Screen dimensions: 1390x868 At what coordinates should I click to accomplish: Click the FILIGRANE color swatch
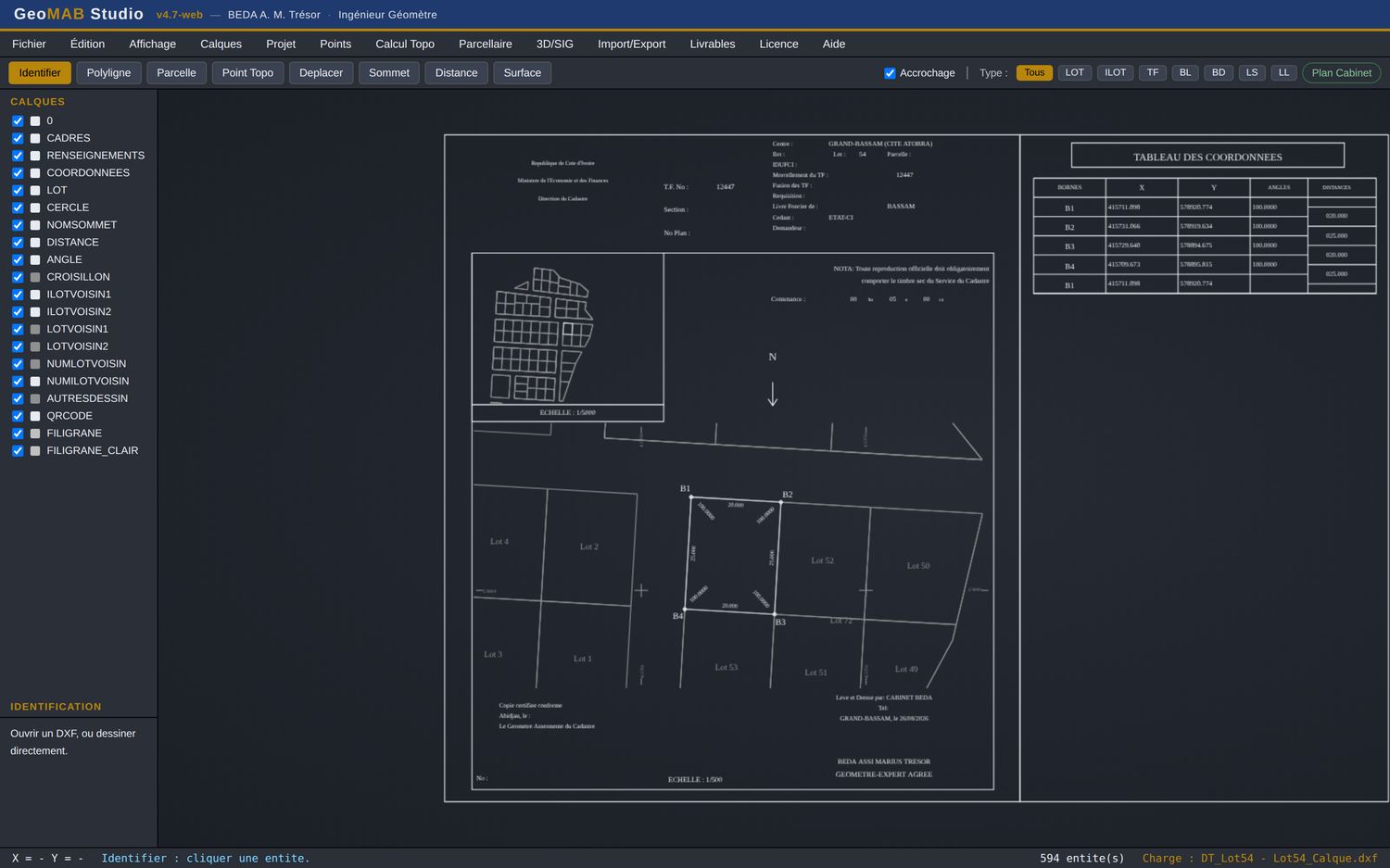click(35, 434)
